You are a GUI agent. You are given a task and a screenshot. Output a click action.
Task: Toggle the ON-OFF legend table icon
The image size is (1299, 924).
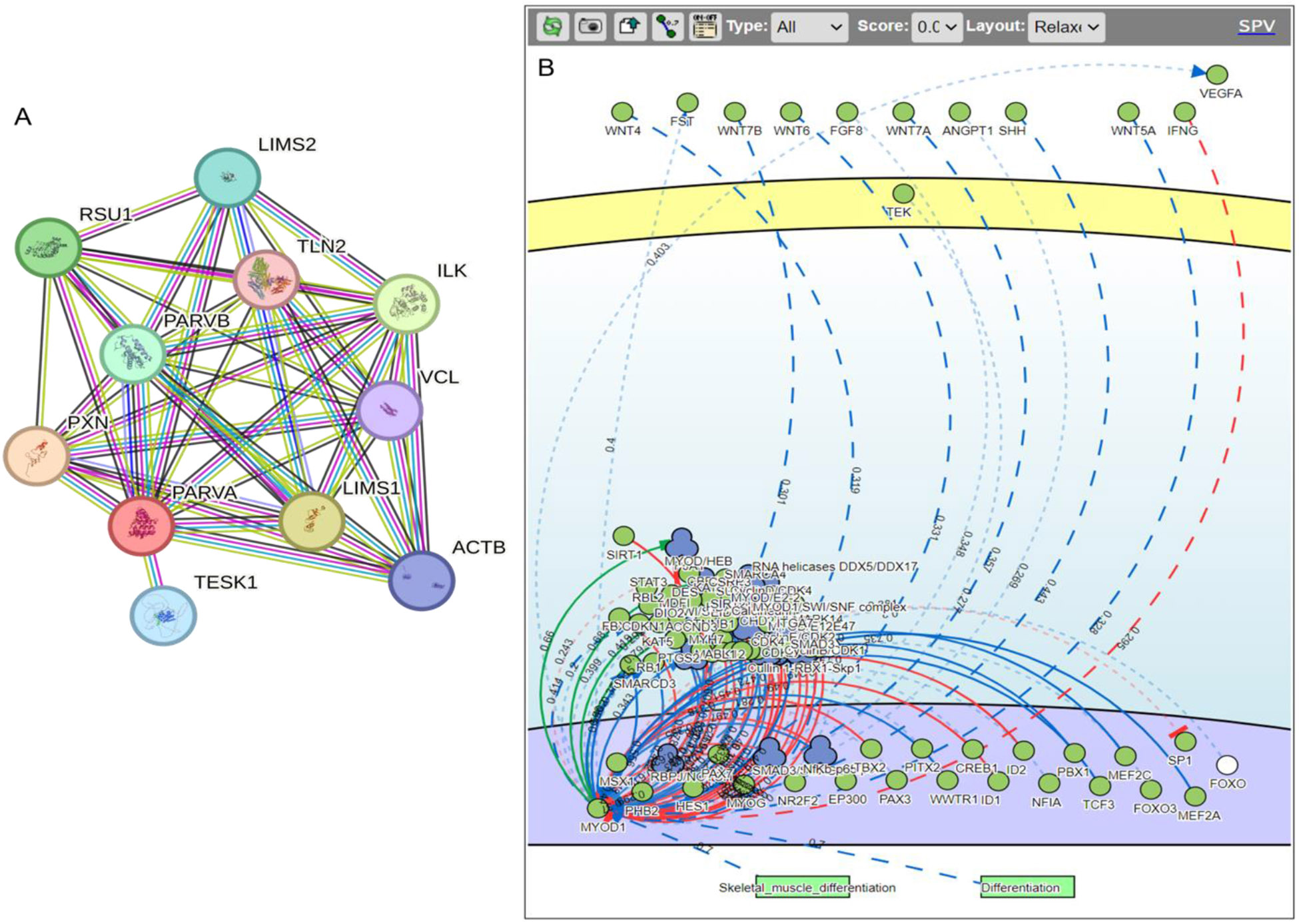coord(705,27)
